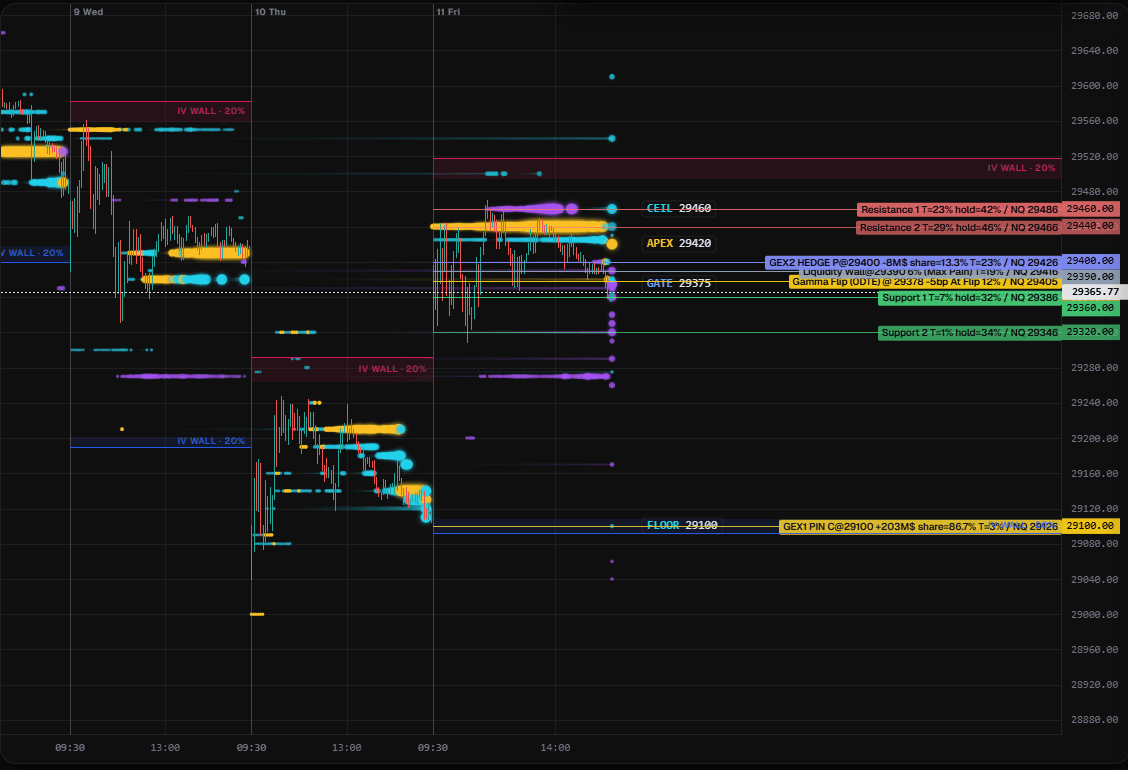Click the 28880.00 price axis value
1128x770 pixels.
tap(1094, 720)
